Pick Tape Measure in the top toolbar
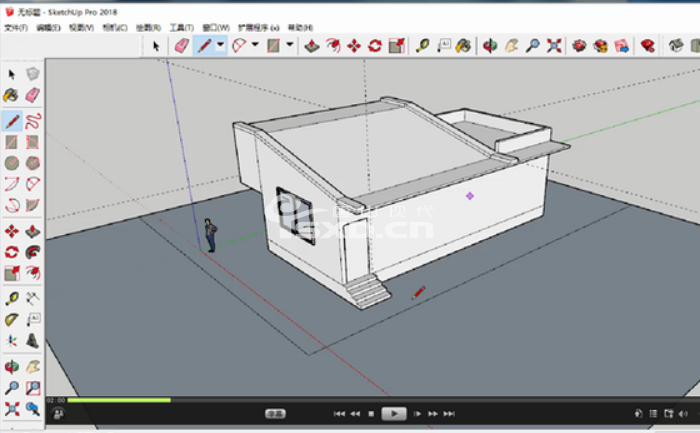This screenshot has width=700, height=433. pyautogui.click(x=422, y=46)
